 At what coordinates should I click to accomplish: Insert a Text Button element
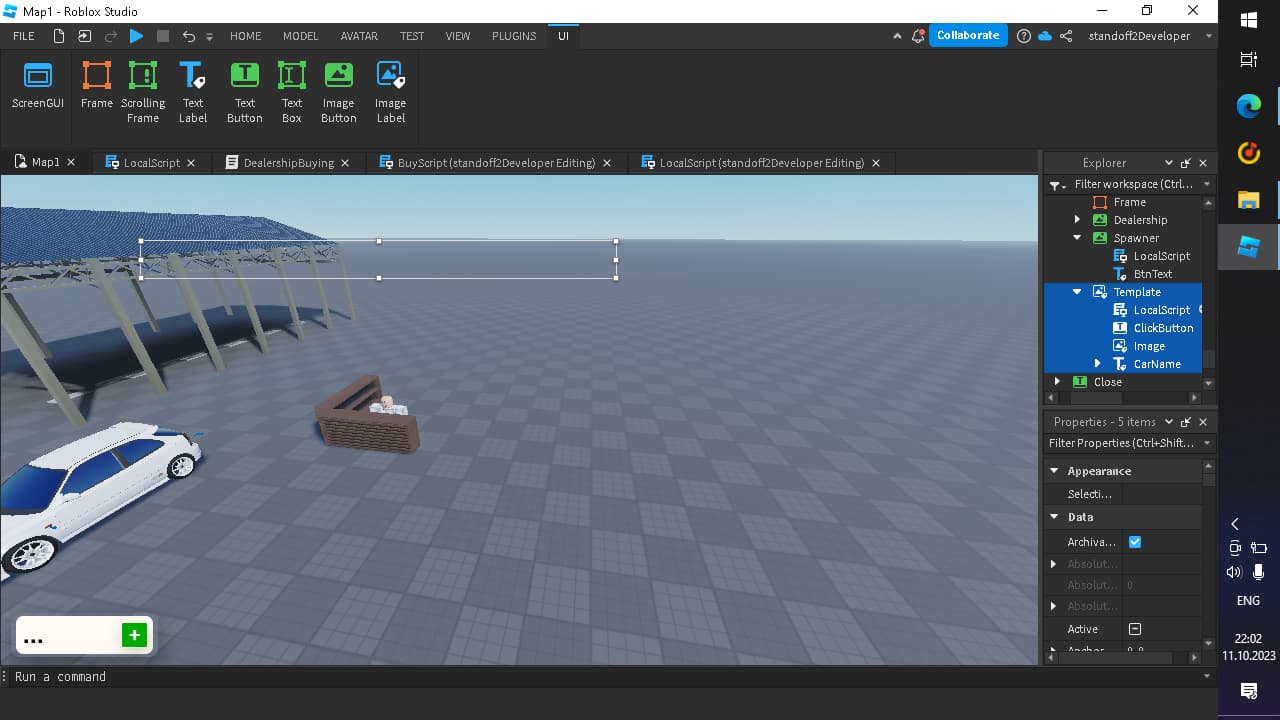tap(244, 93)
